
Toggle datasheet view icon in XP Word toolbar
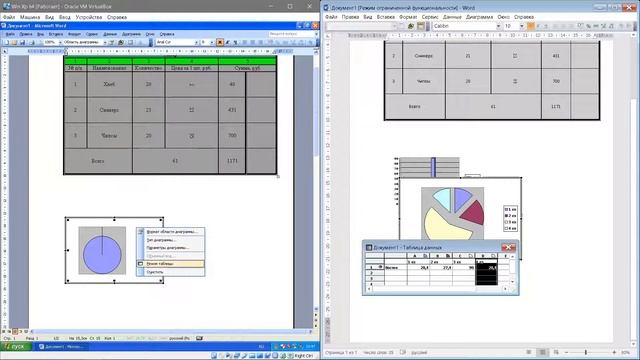pos(130,42)
